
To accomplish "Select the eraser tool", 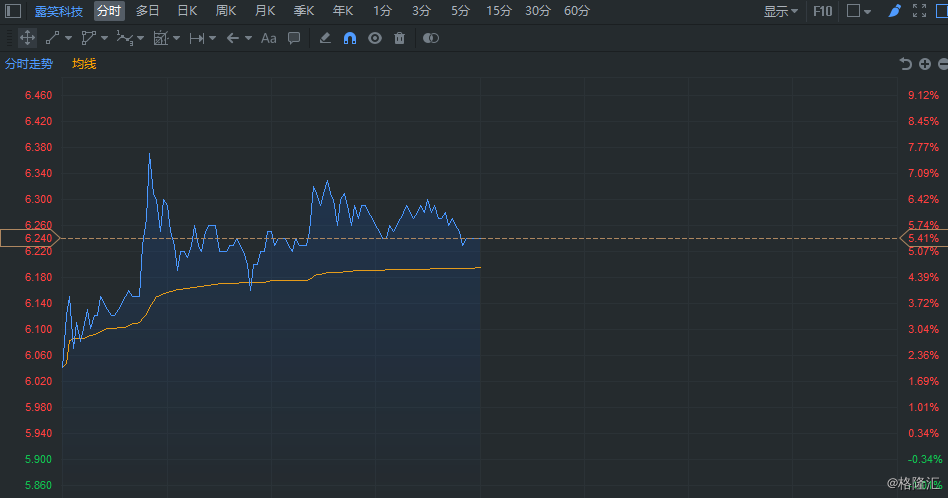I will point(325,38).
